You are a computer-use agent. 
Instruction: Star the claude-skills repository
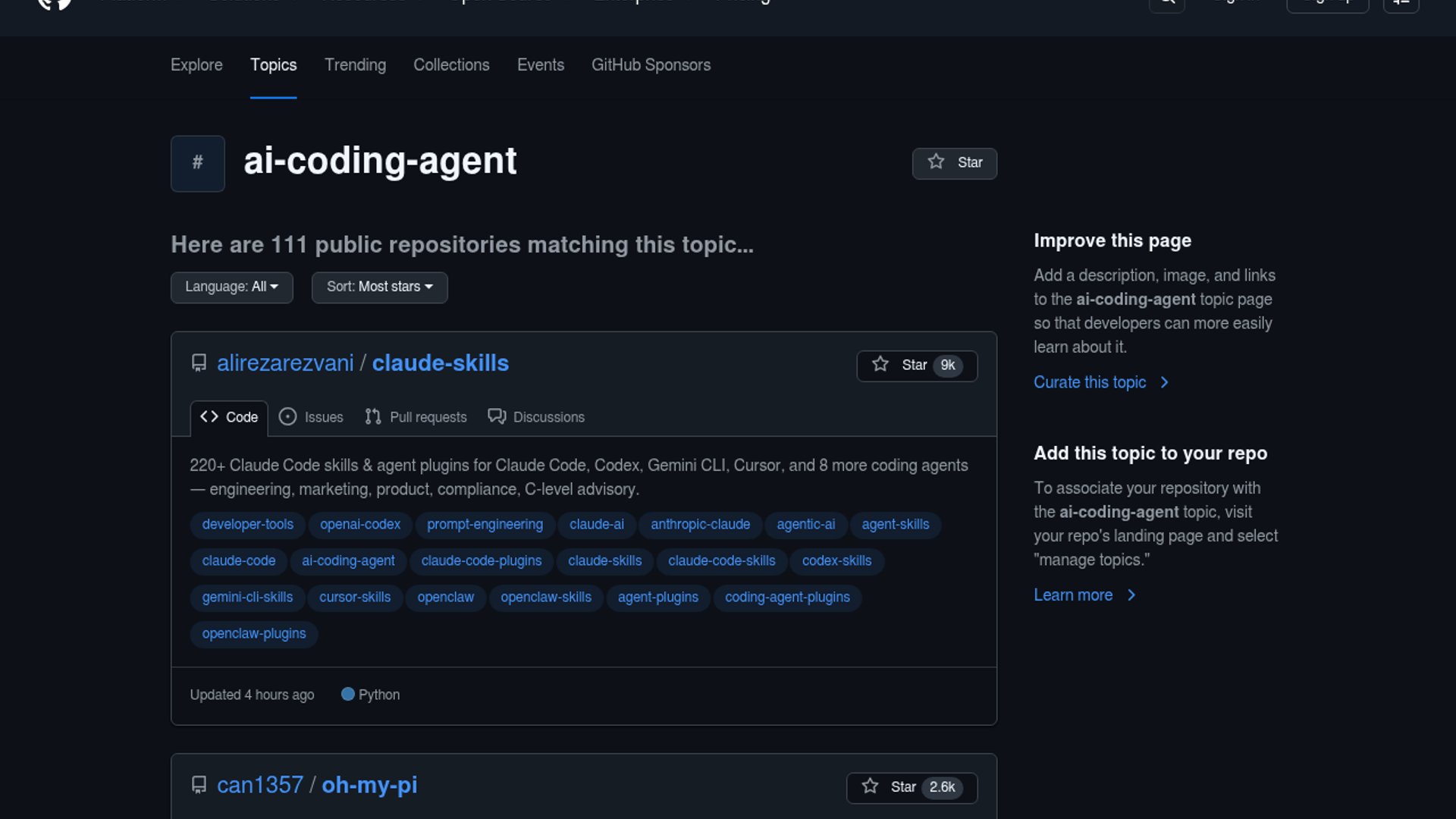(x=916, y=366)
